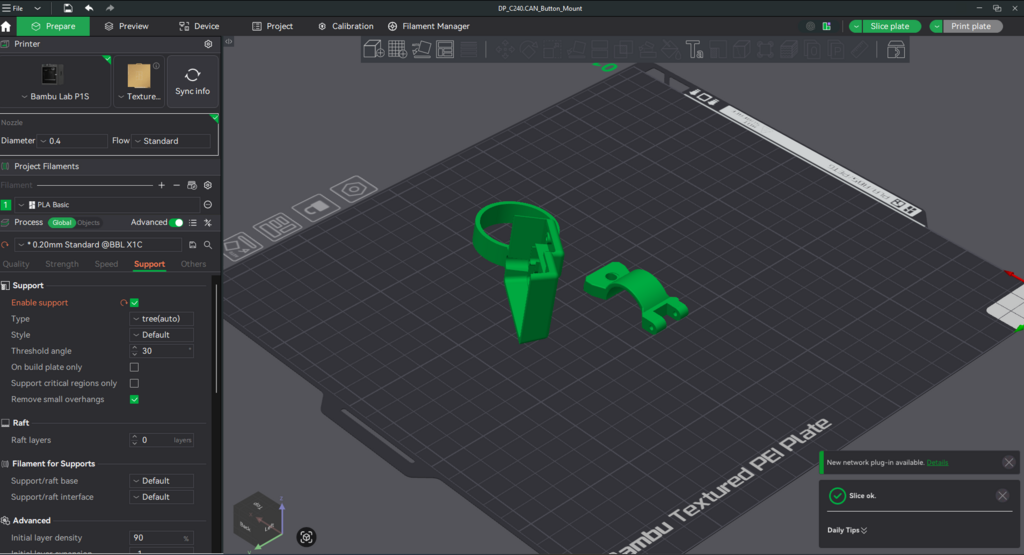Open the File menu
The image size is (1024, 555).
[14, 8]
